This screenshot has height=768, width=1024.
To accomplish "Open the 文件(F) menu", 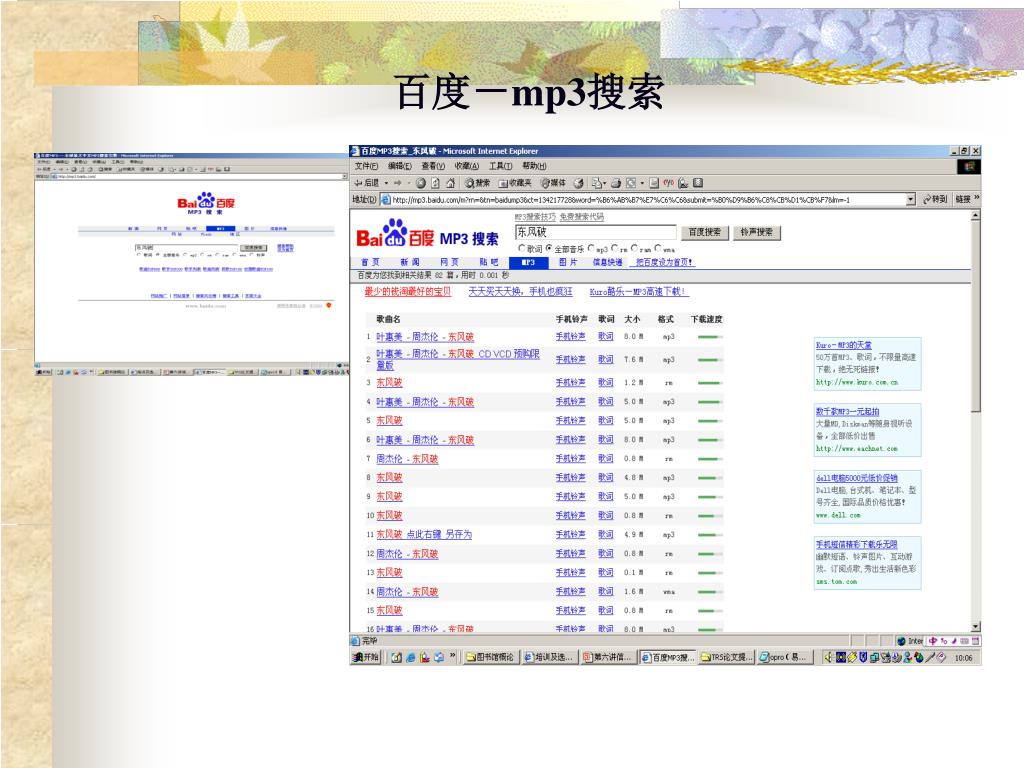I will pyautogui.click(x=366, y=167).
